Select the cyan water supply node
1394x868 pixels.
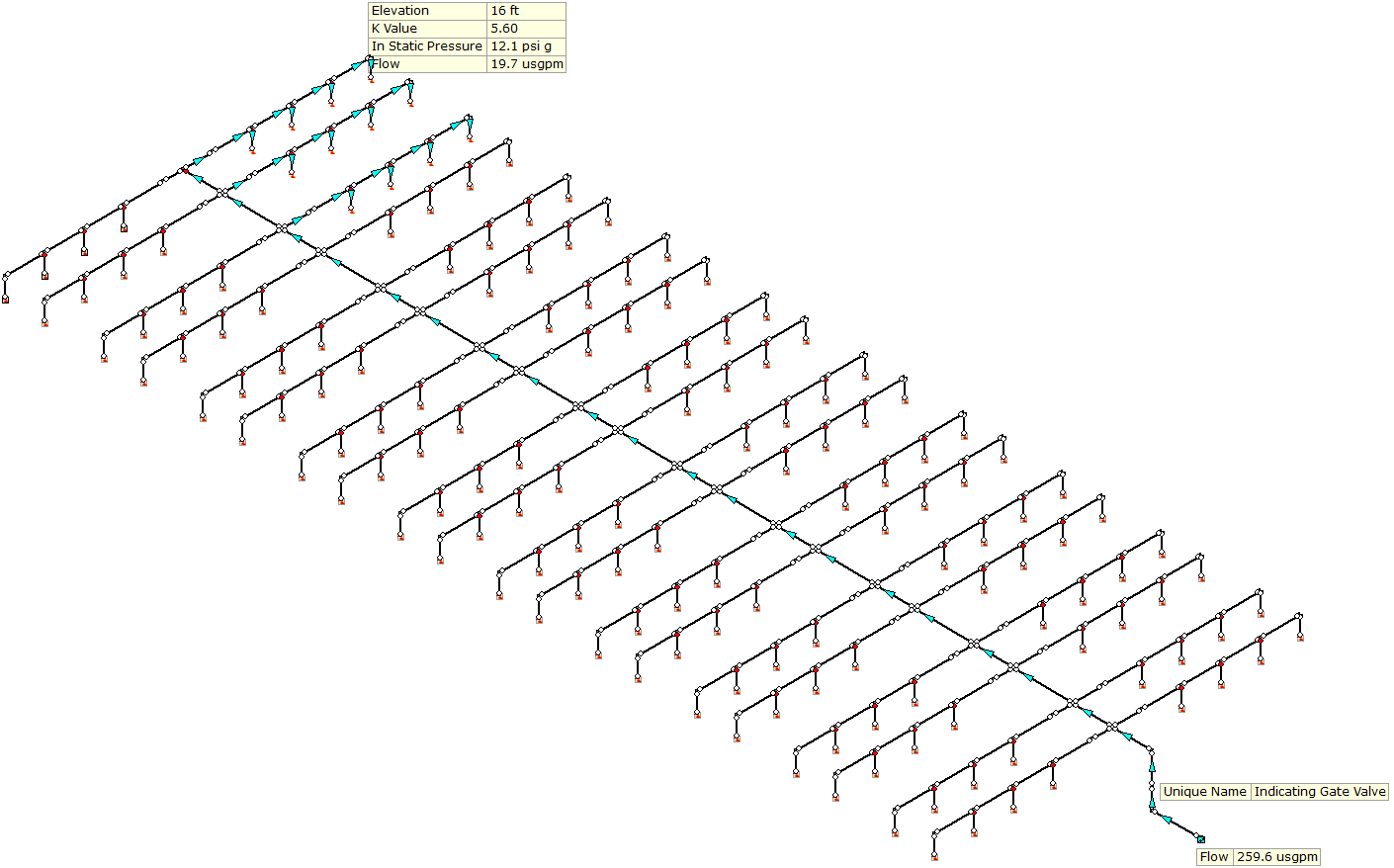tap(1201, 839)
